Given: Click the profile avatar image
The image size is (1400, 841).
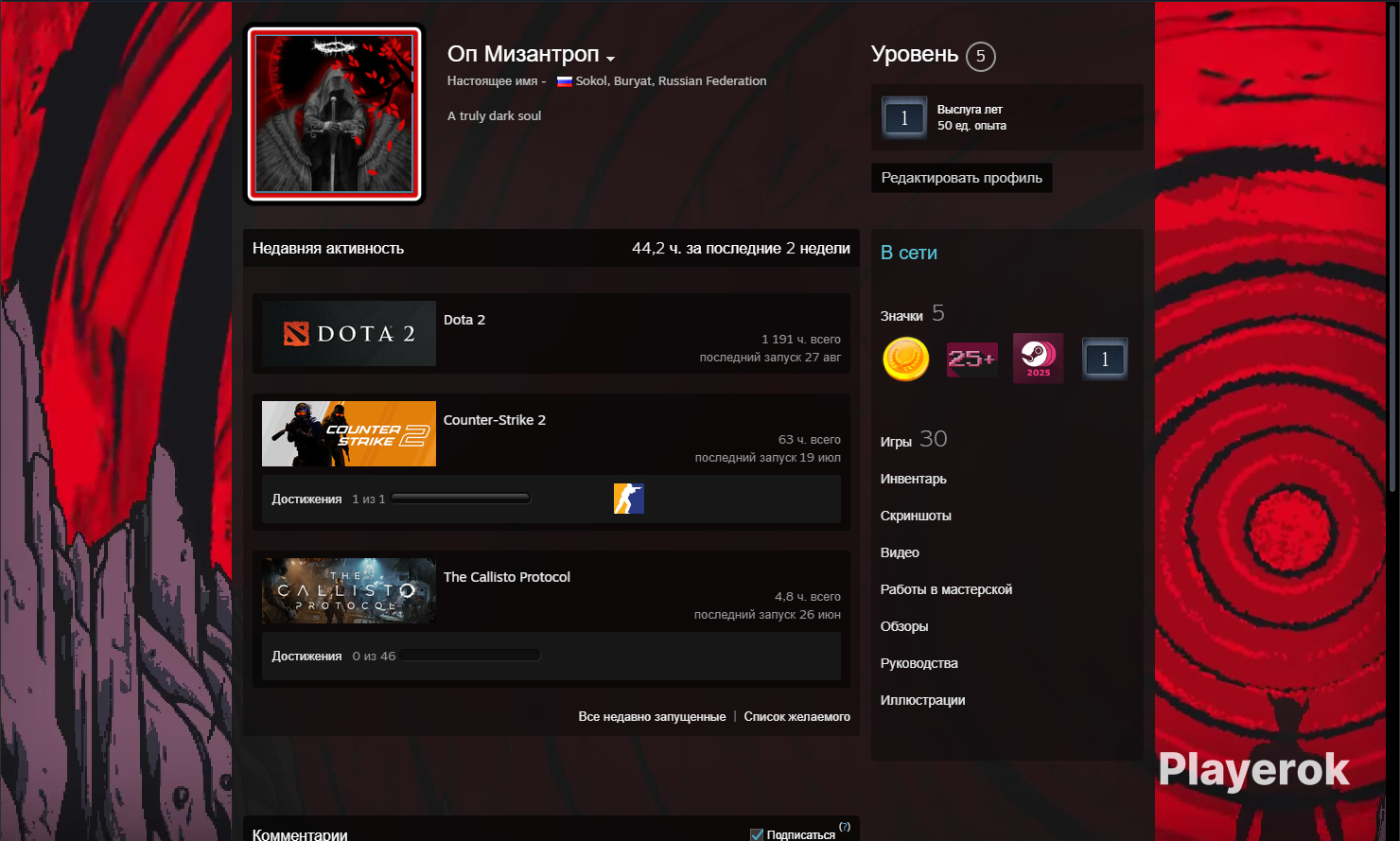Looking at the screenshot, I should [x=335, y=114].
